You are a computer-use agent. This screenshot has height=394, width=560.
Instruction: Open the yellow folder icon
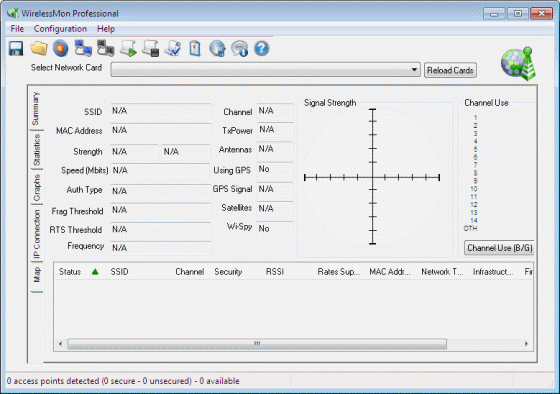coord(39,48)
